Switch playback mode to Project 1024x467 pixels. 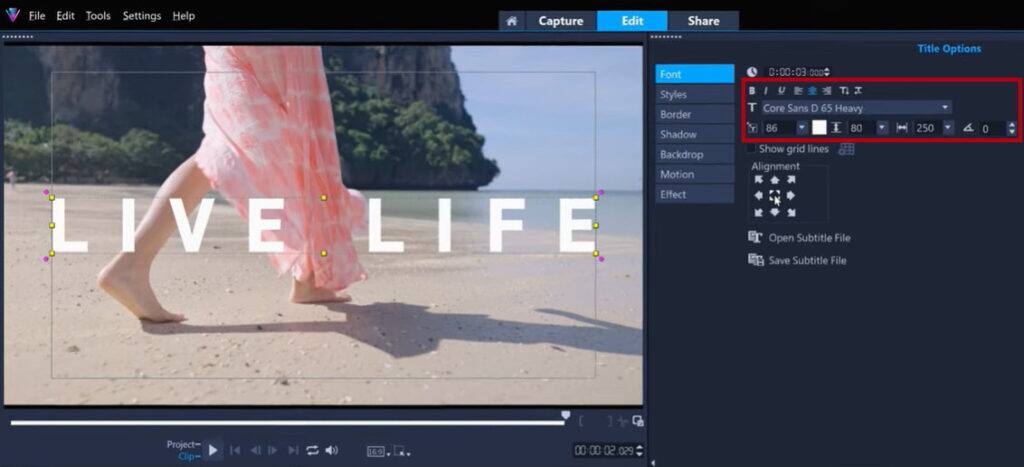[183, 444]
